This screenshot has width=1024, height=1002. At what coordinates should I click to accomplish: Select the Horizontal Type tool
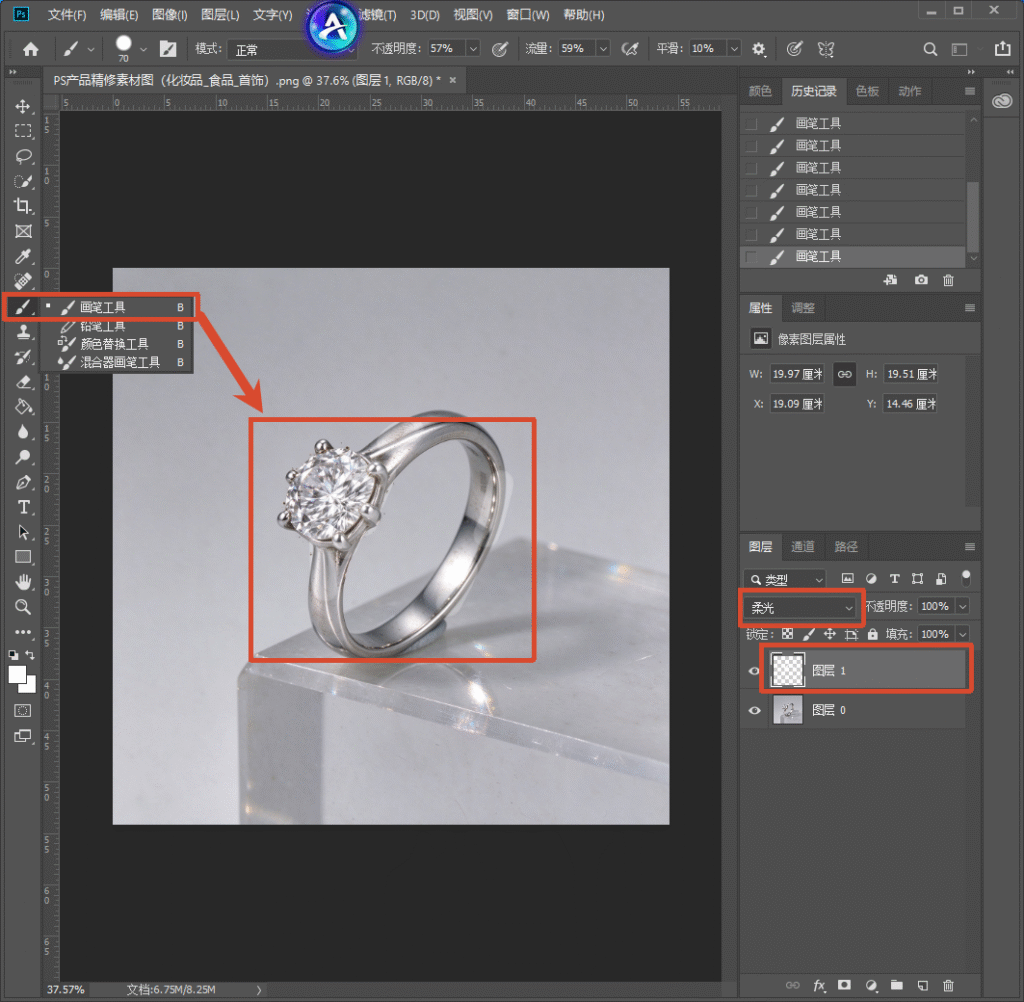tap(23, 508)
